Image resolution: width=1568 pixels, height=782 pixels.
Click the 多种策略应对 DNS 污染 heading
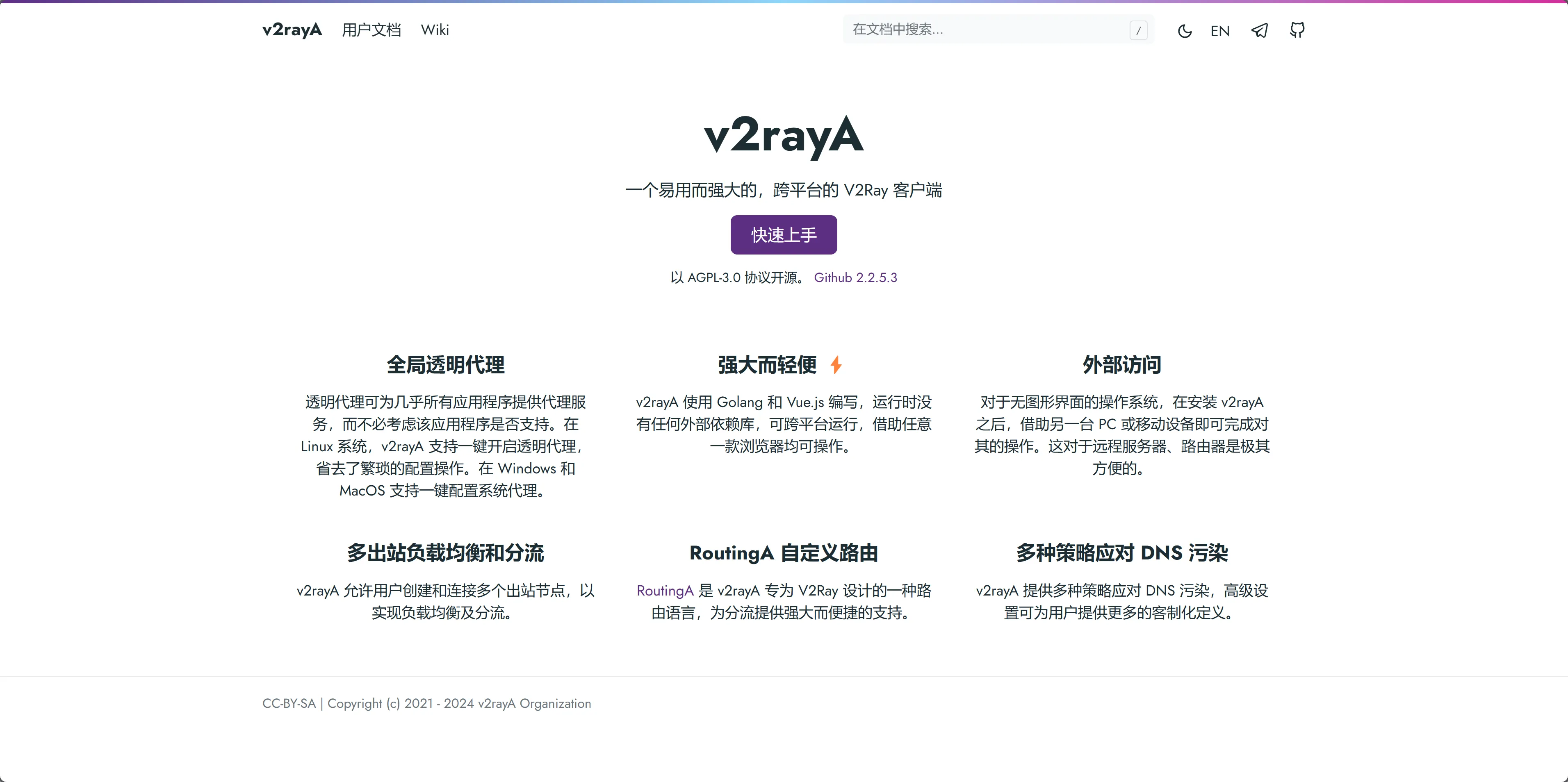point(1122,552)
